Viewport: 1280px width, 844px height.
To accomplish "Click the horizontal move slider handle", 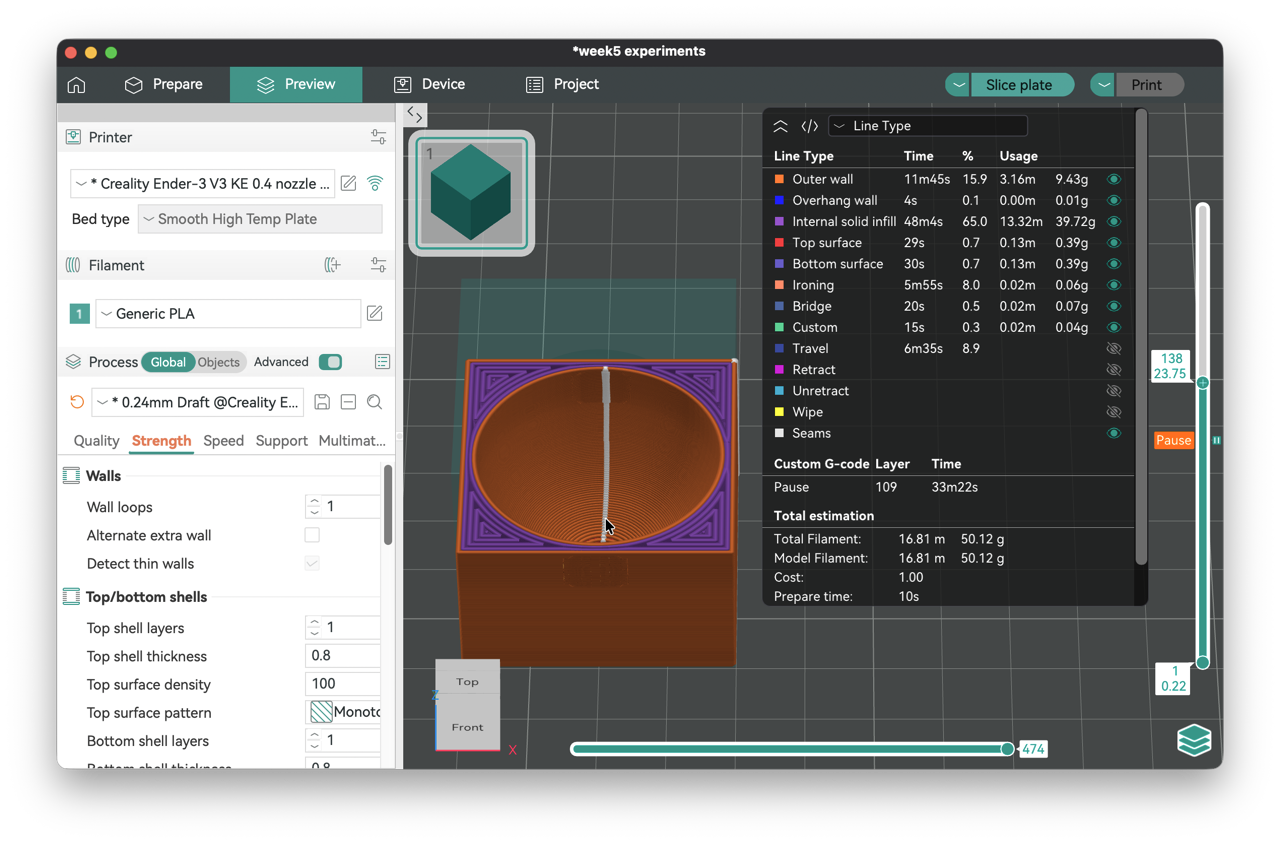I will [1007, 749].
